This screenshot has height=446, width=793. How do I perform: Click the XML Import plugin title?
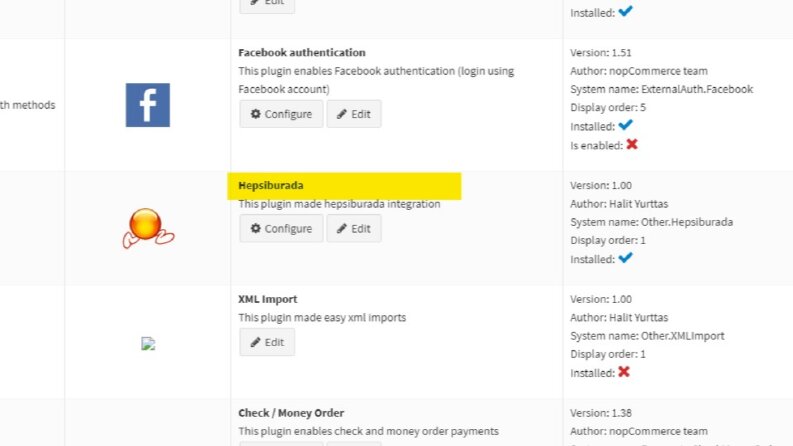[x=268, y=299]
